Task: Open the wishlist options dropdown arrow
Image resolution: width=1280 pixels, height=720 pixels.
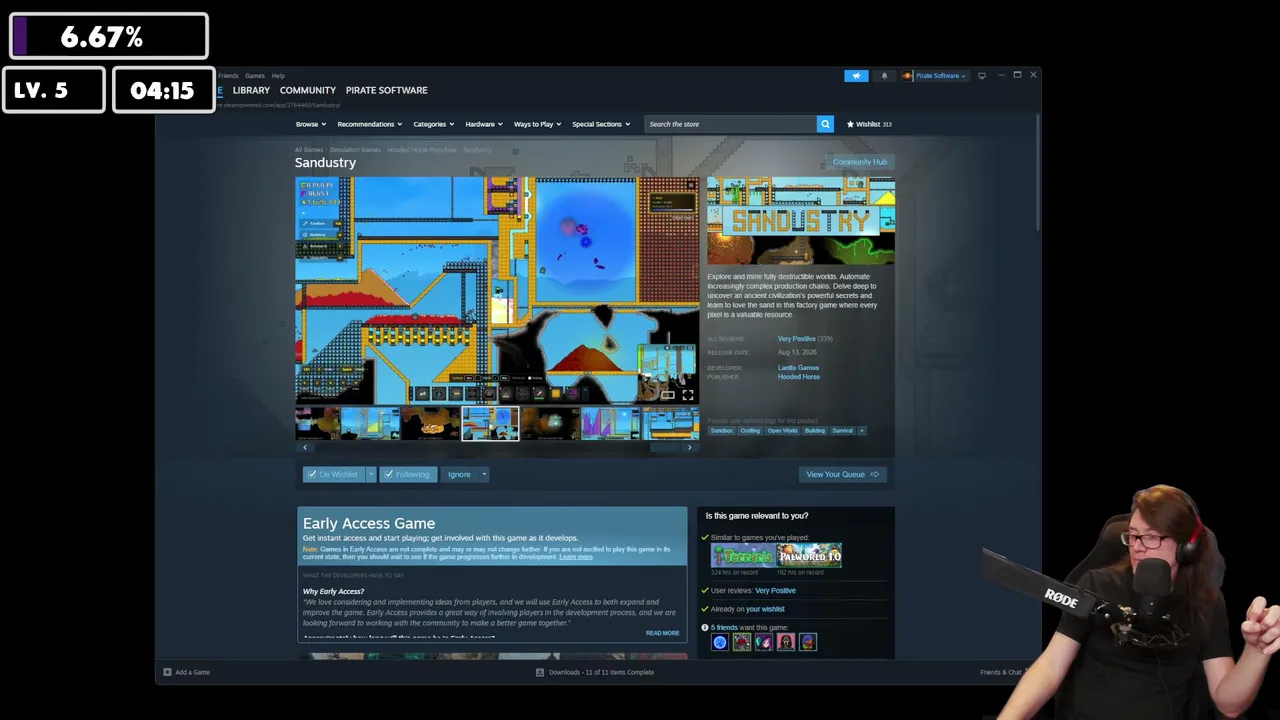Action: pyautogui.click(x=371, y=474)
